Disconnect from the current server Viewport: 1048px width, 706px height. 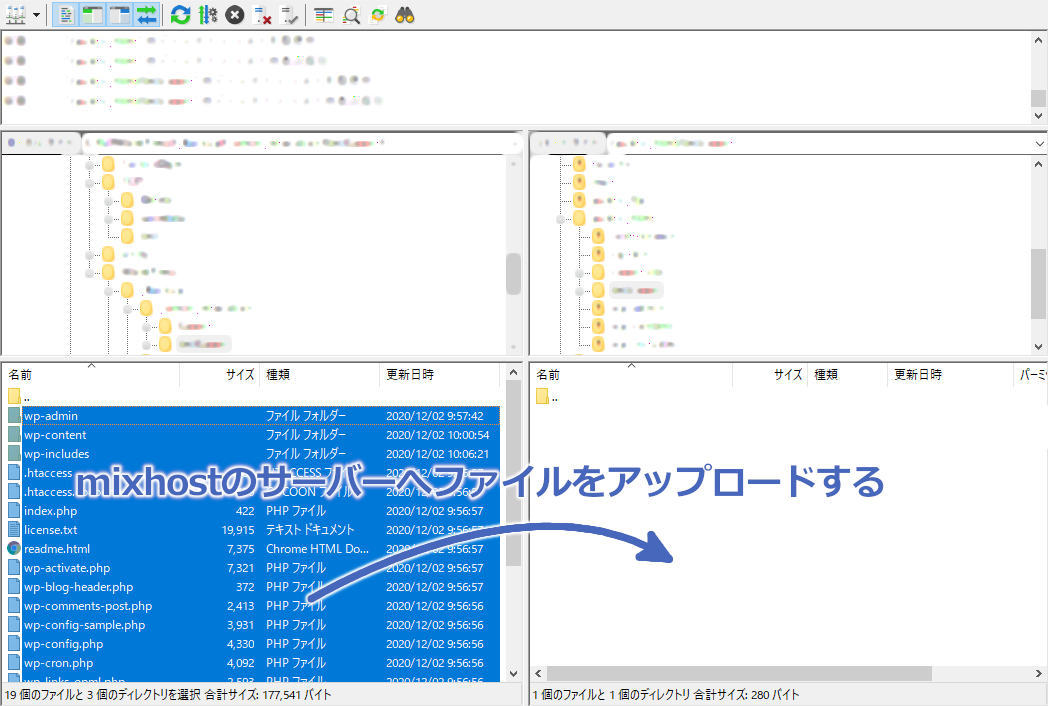pos(262,15)
